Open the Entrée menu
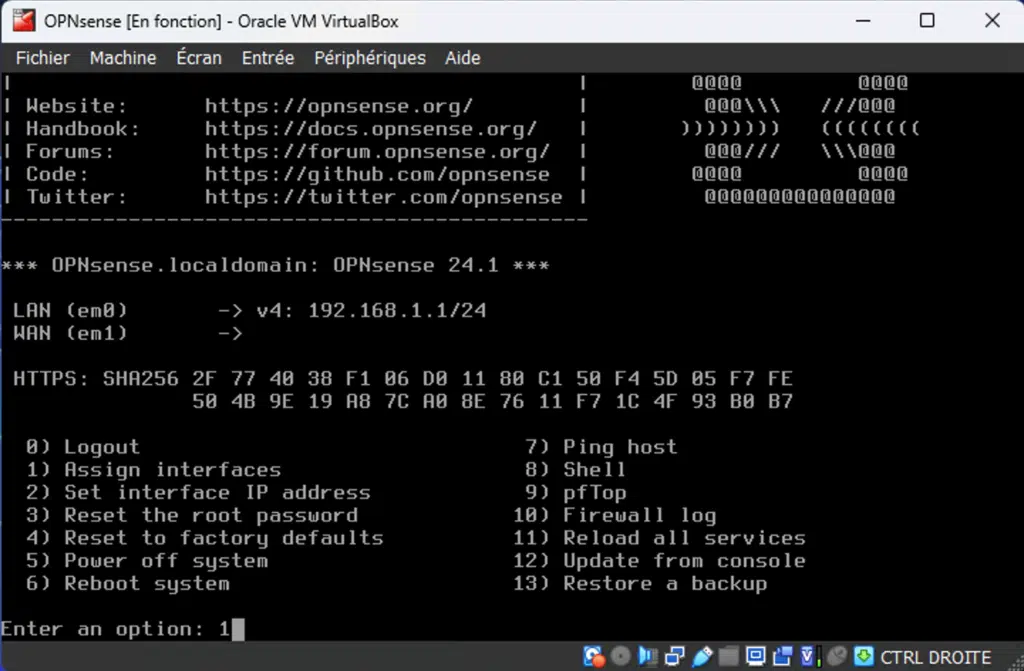Viewport: 1024px width, 671px height. (268, 58)
